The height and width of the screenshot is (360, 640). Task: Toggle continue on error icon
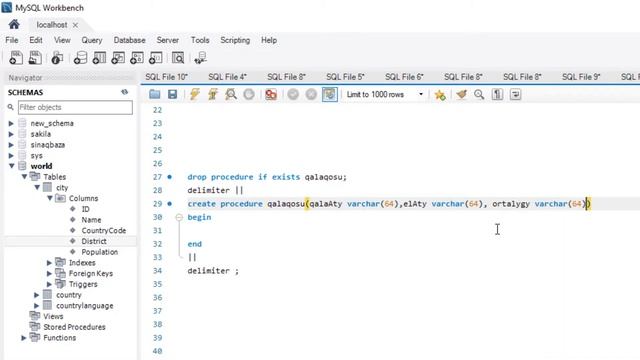(271, 94)
